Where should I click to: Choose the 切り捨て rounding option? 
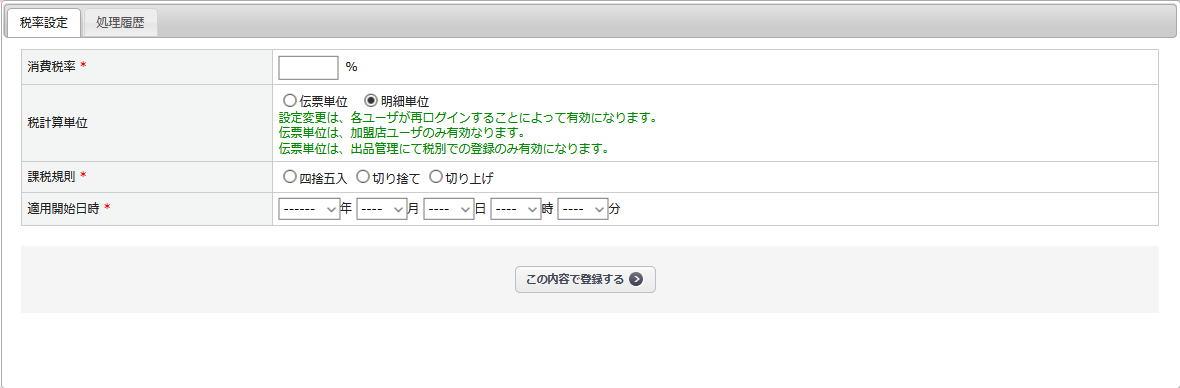pos(363,177)
